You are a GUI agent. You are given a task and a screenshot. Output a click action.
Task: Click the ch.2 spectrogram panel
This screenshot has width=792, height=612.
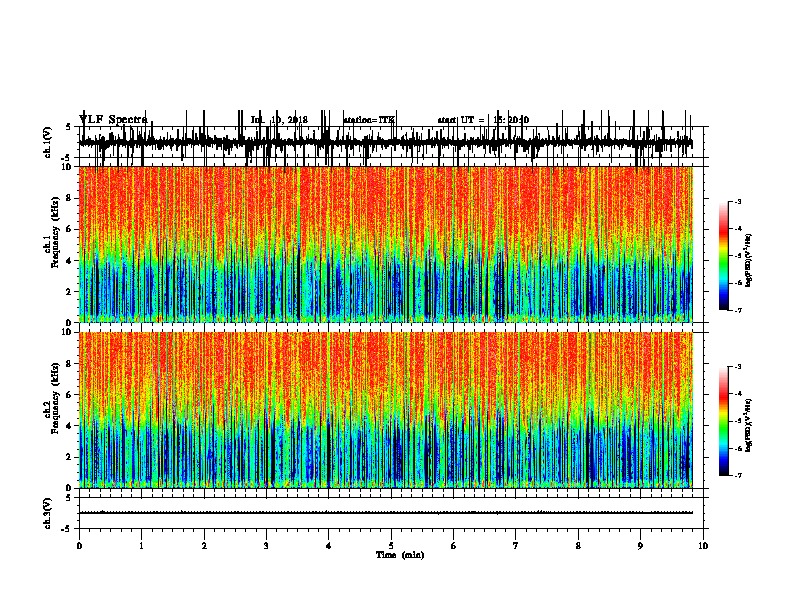point(385,410)
